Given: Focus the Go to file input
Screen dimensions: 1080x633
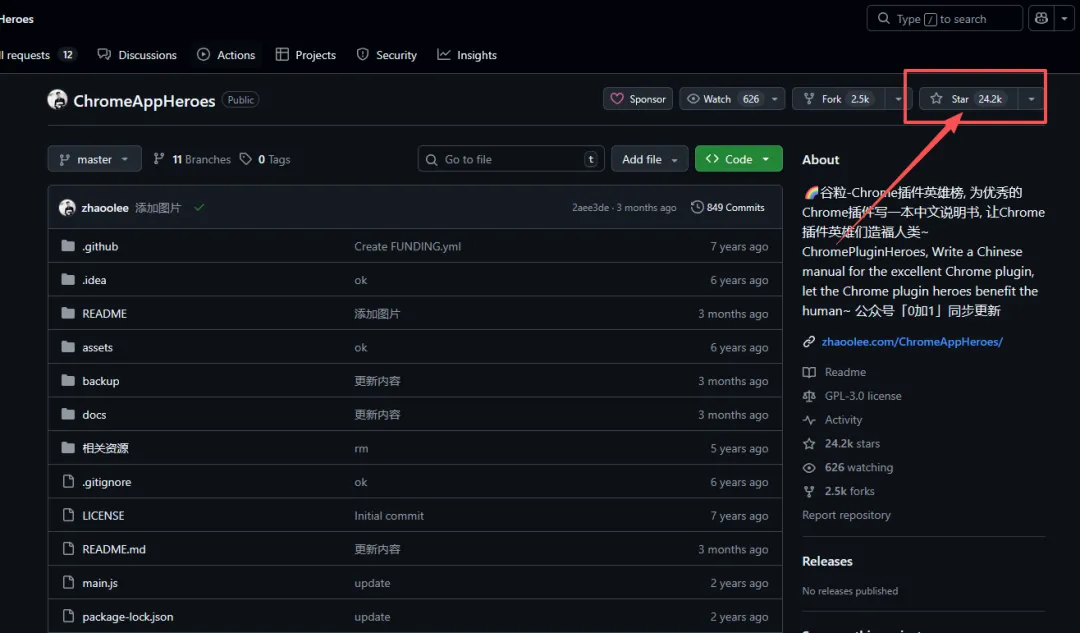Looking at the screenshot, I should click(x=511, y=159).
